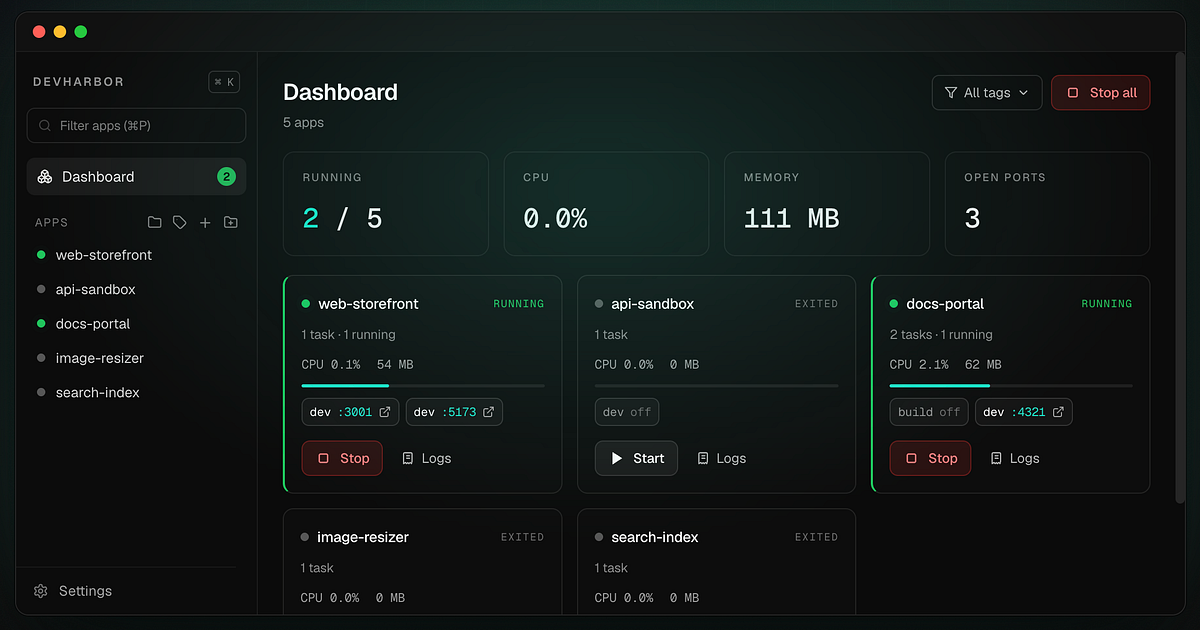
Task: Click green status dot on web-storefront card
Action: coord(306,304)
